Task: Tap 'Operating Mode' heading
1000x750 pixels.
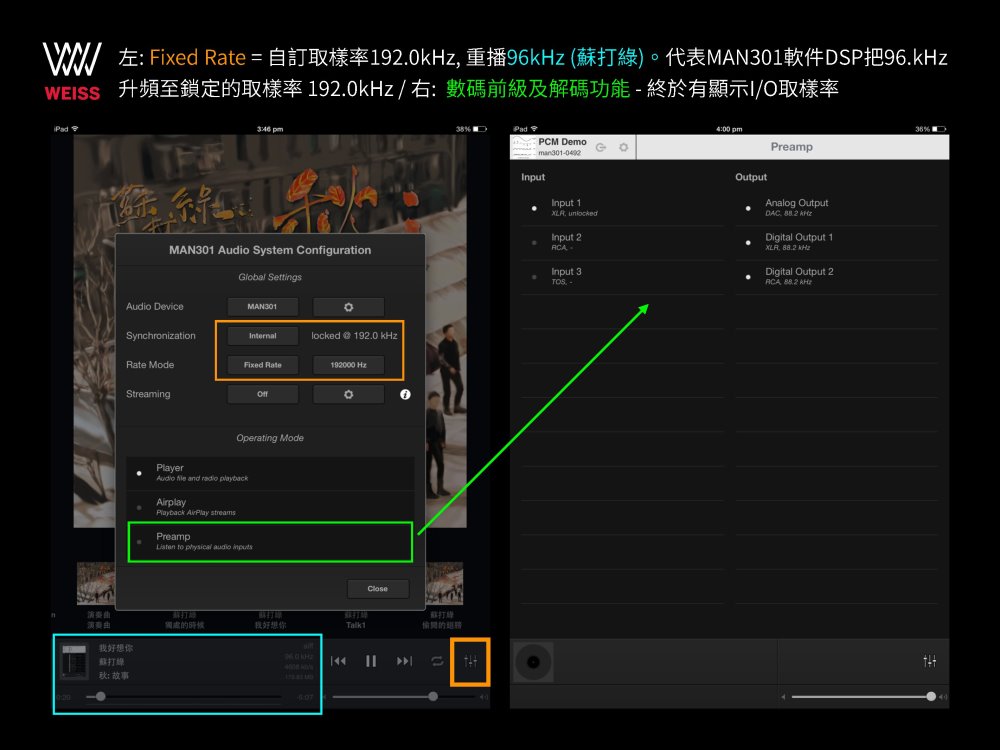Action: click(270, 438)
